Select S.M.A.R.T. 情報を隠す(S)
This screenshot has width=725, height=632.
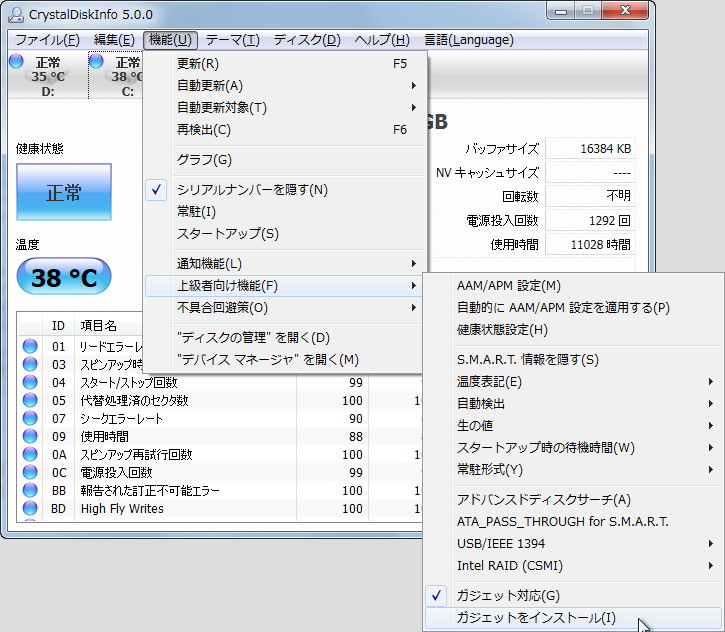click(x=573, y=360)
